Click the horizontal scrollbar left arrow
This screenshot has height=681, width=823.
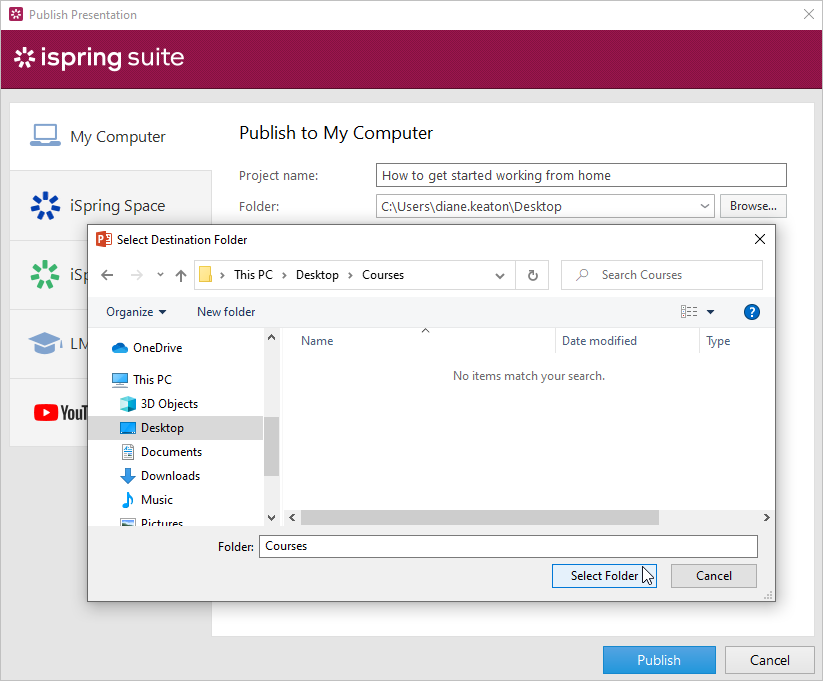292,518
